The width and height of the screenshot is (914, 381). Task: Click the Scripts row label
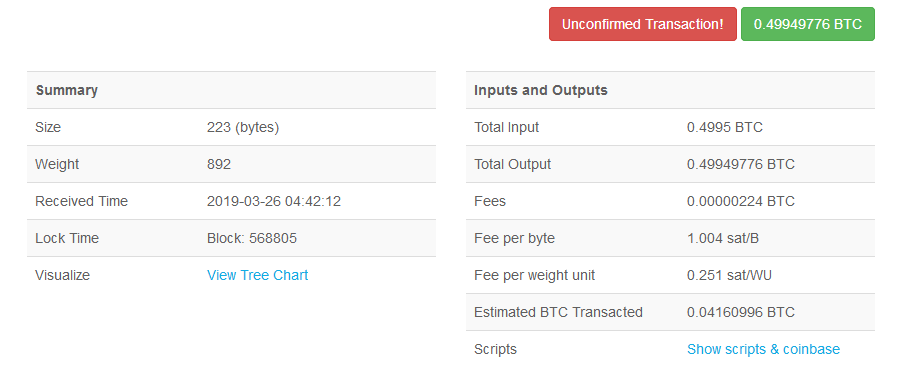click(x=495, y=349)
